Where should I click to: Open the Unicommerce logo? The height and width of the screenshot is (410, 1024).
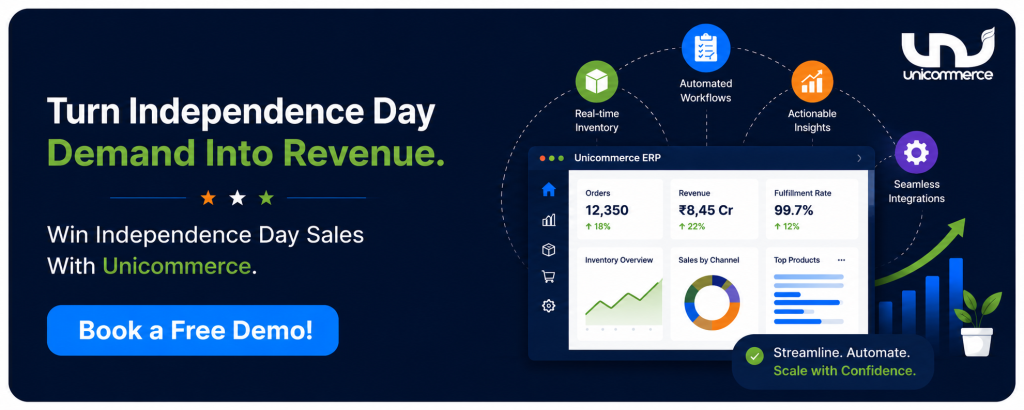pyautogui.click(x=948, y=54)
